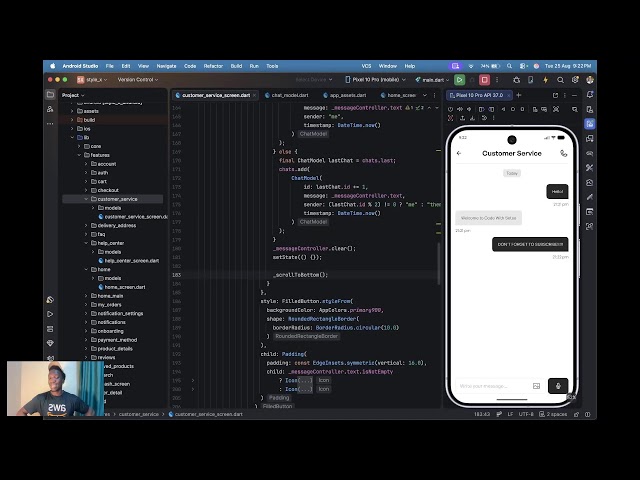The width and height of the screenshot is (640, 480).
Task: Open the VCS menu
Action: tap(367, 66)
